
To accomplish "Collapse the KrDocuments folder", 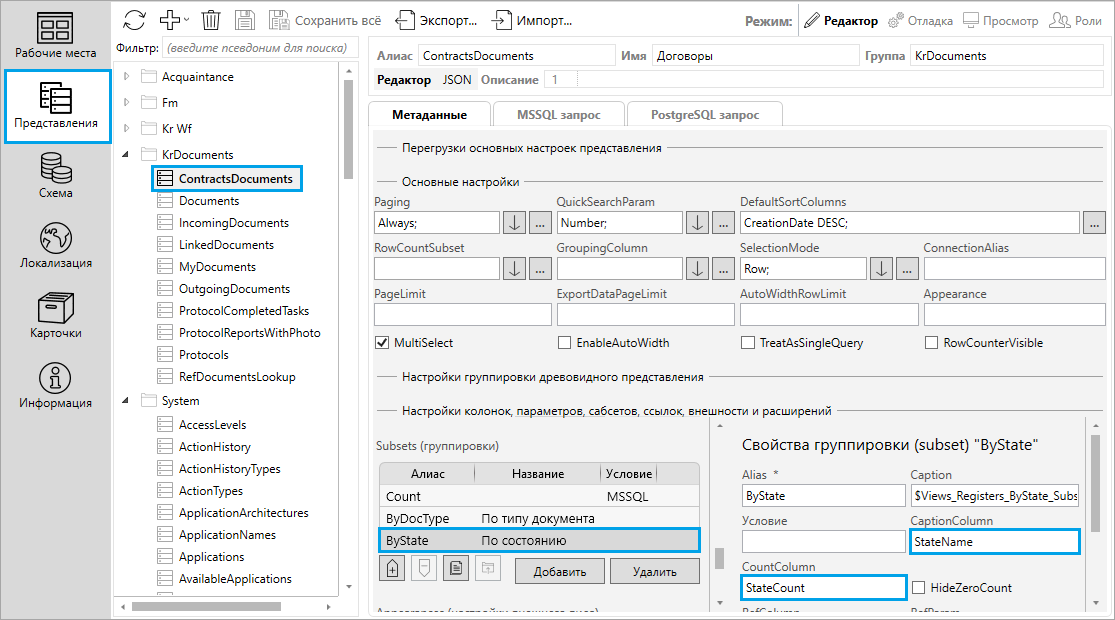I will point(126,155).
